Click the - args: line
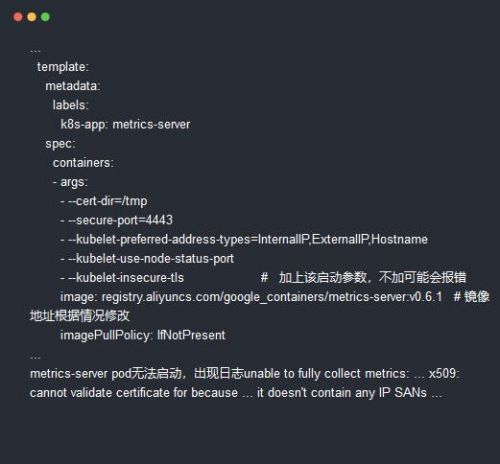 click(70, 182)
